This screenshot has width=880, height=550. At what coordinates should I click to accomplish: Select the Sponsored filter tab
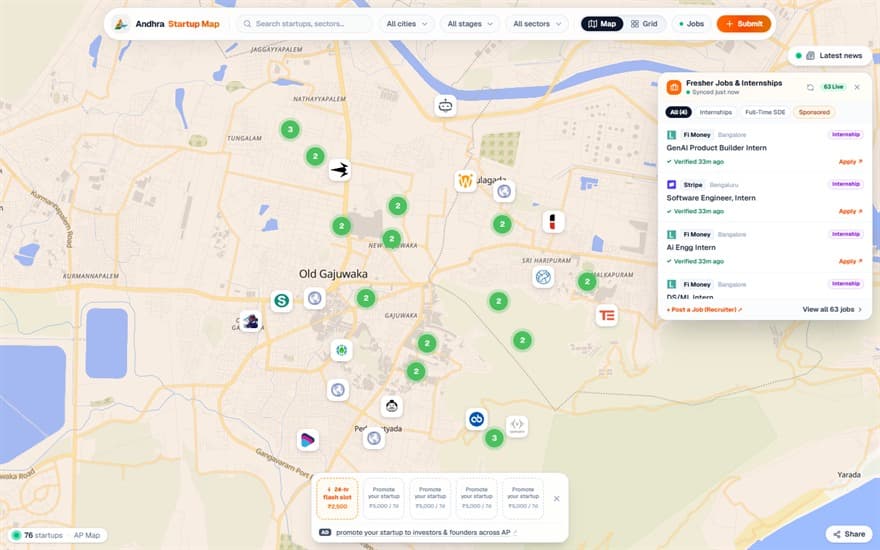(814, 112)
